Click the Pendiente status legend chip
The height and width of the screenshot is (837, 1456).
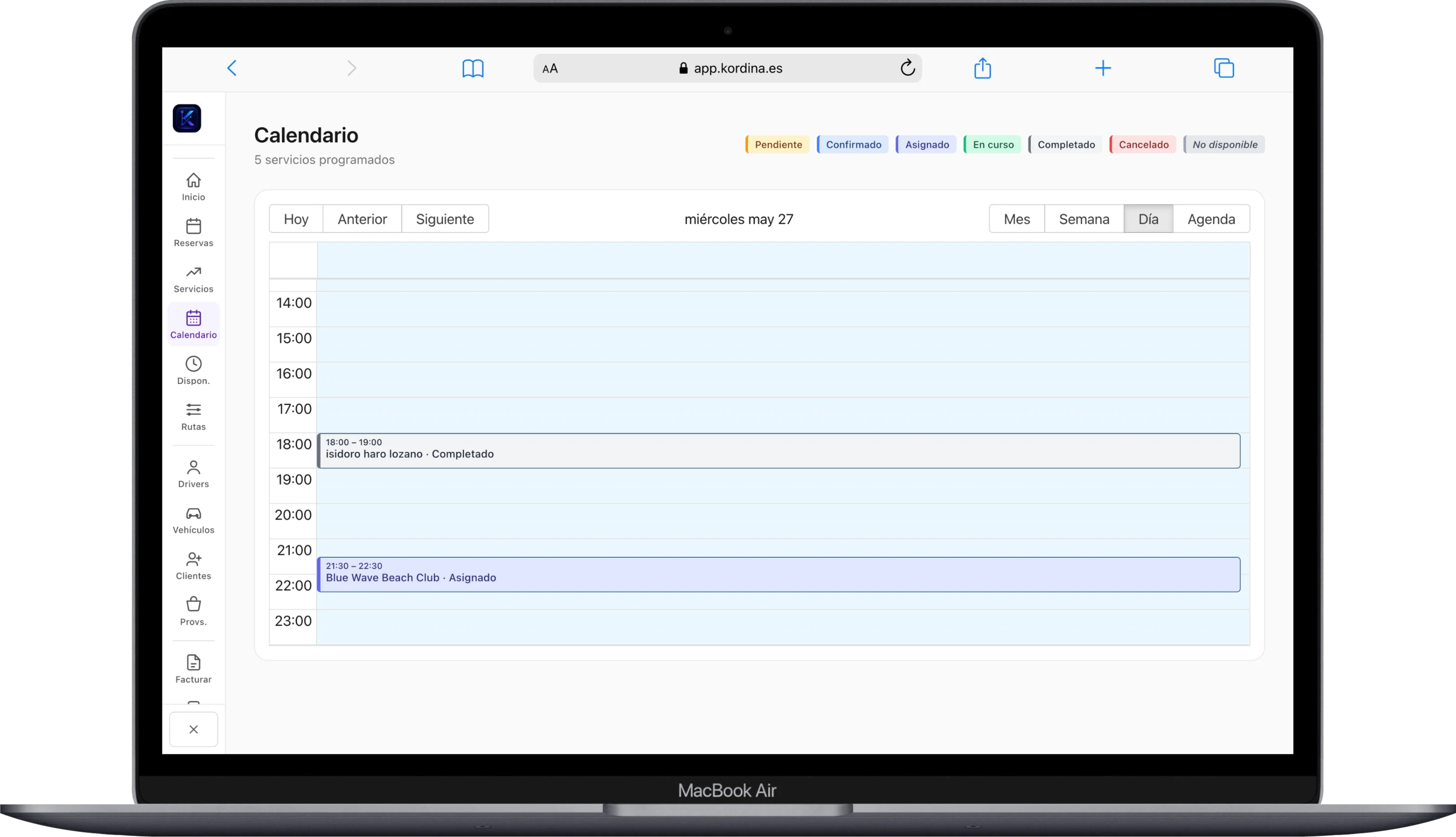777,144
